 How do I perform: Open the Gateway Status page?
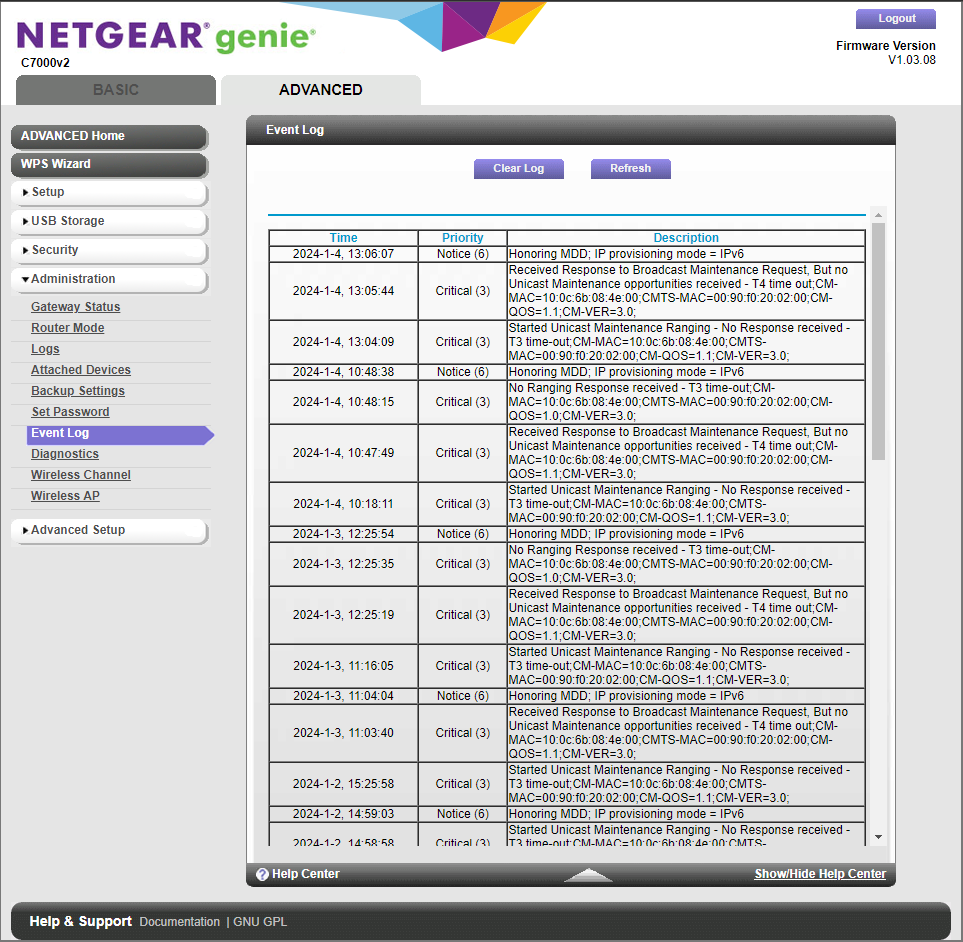[75, 306]
